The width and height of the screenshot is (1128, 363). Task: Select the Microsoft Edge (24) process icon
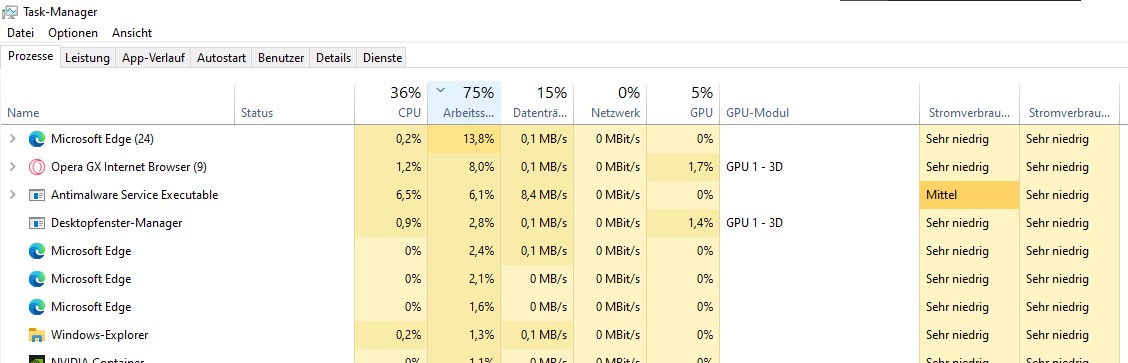[x=37, y=139]
